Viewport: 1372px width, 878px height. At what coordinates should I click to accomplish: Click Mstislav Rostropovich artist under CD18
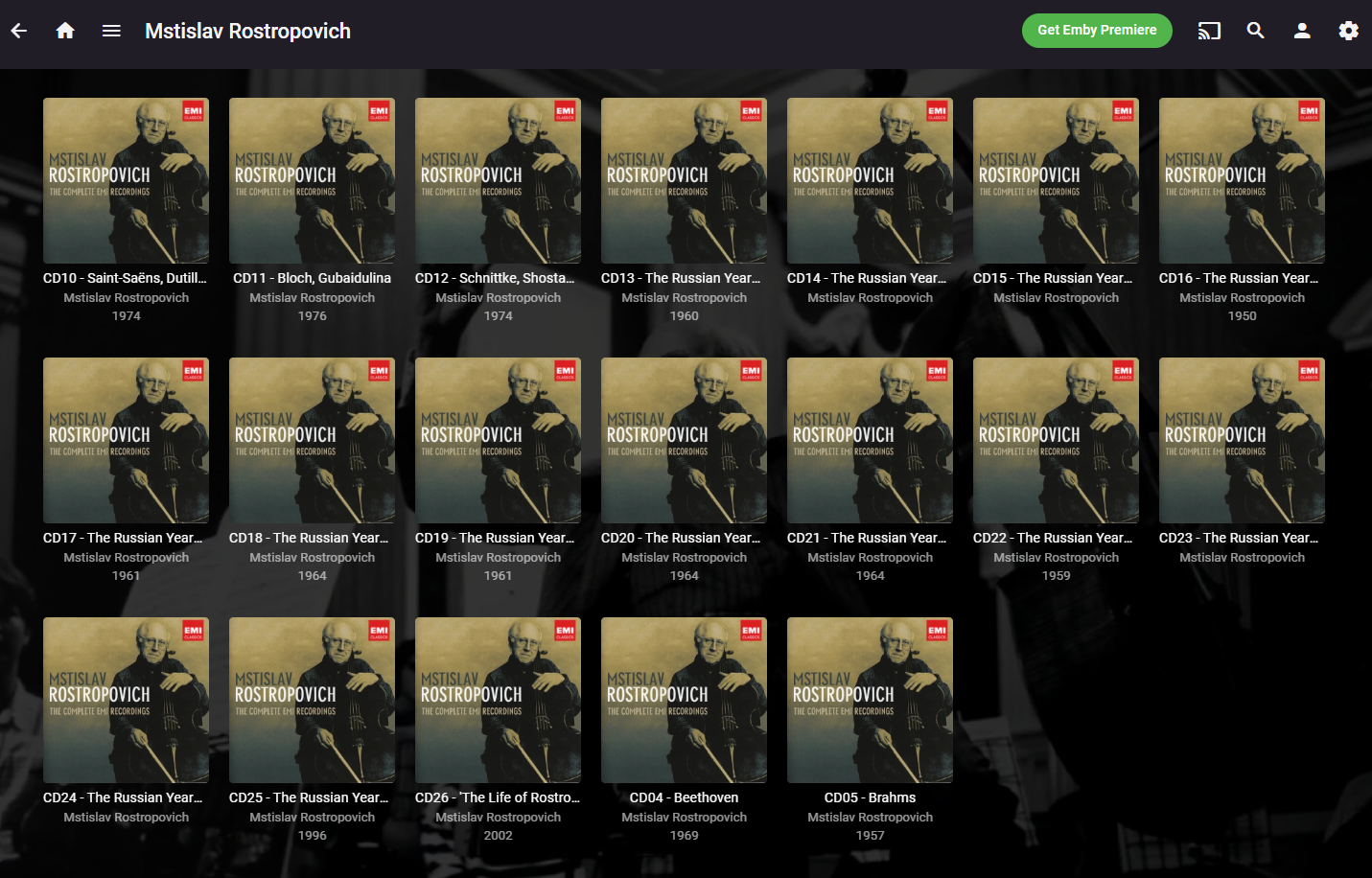point(312,558)
